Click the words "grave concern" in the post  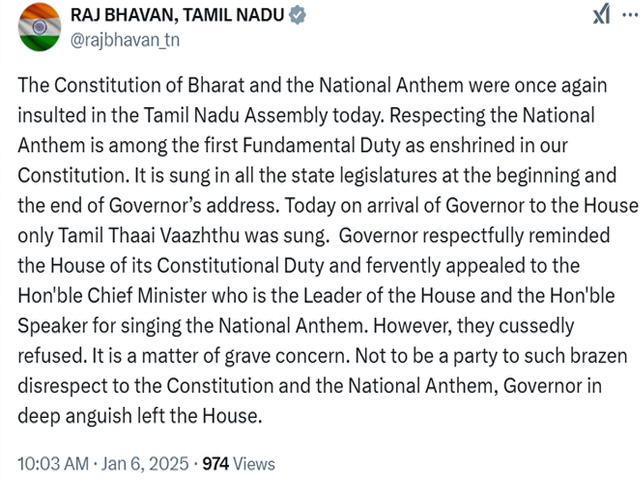coord(287,356)
